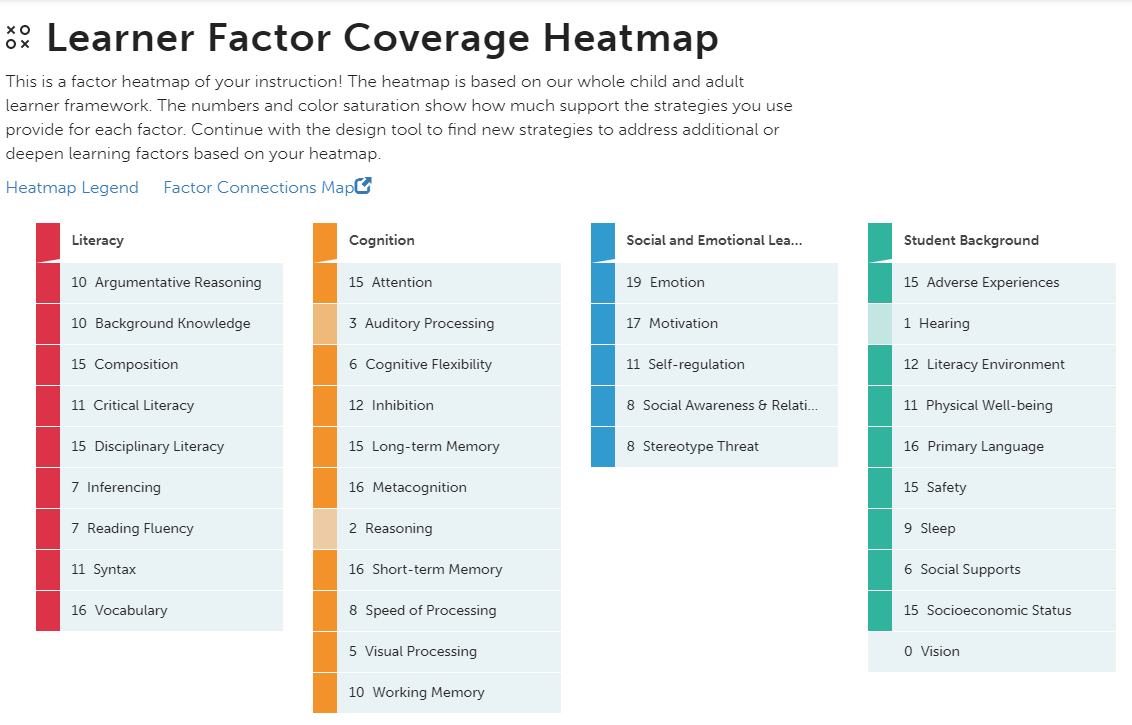Click the teal Student Background color block
1132x725 pixels.
[880, 241]
